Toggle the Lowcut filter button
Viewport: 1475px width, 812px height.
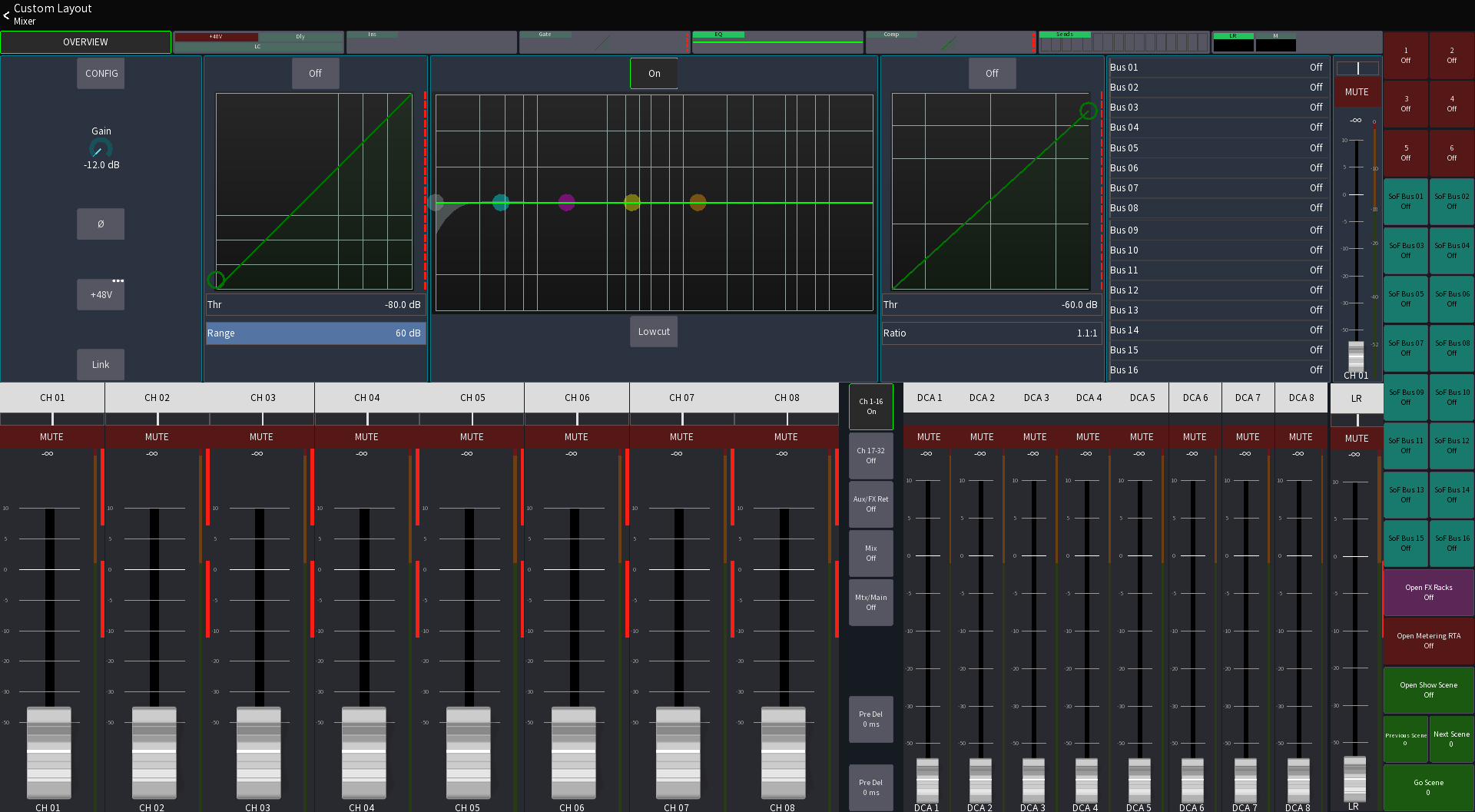[653, 331]
